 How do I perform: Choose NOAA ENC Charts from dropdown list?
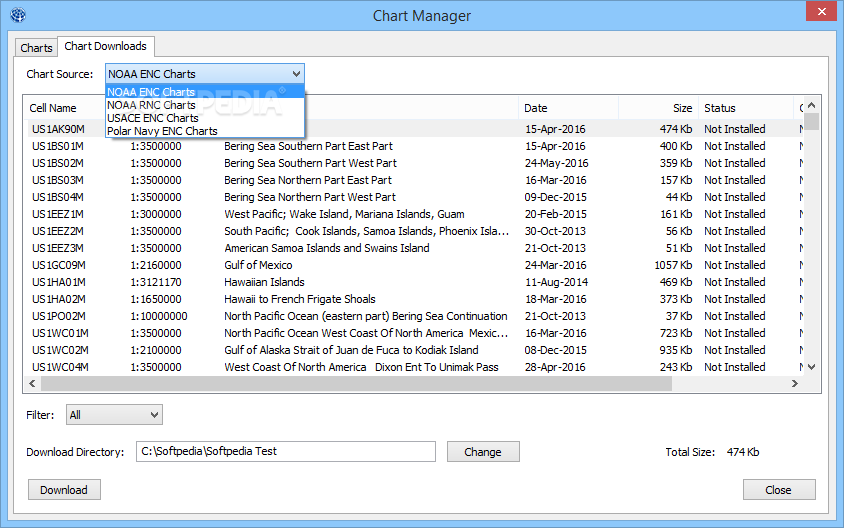[x=205, y=92]
